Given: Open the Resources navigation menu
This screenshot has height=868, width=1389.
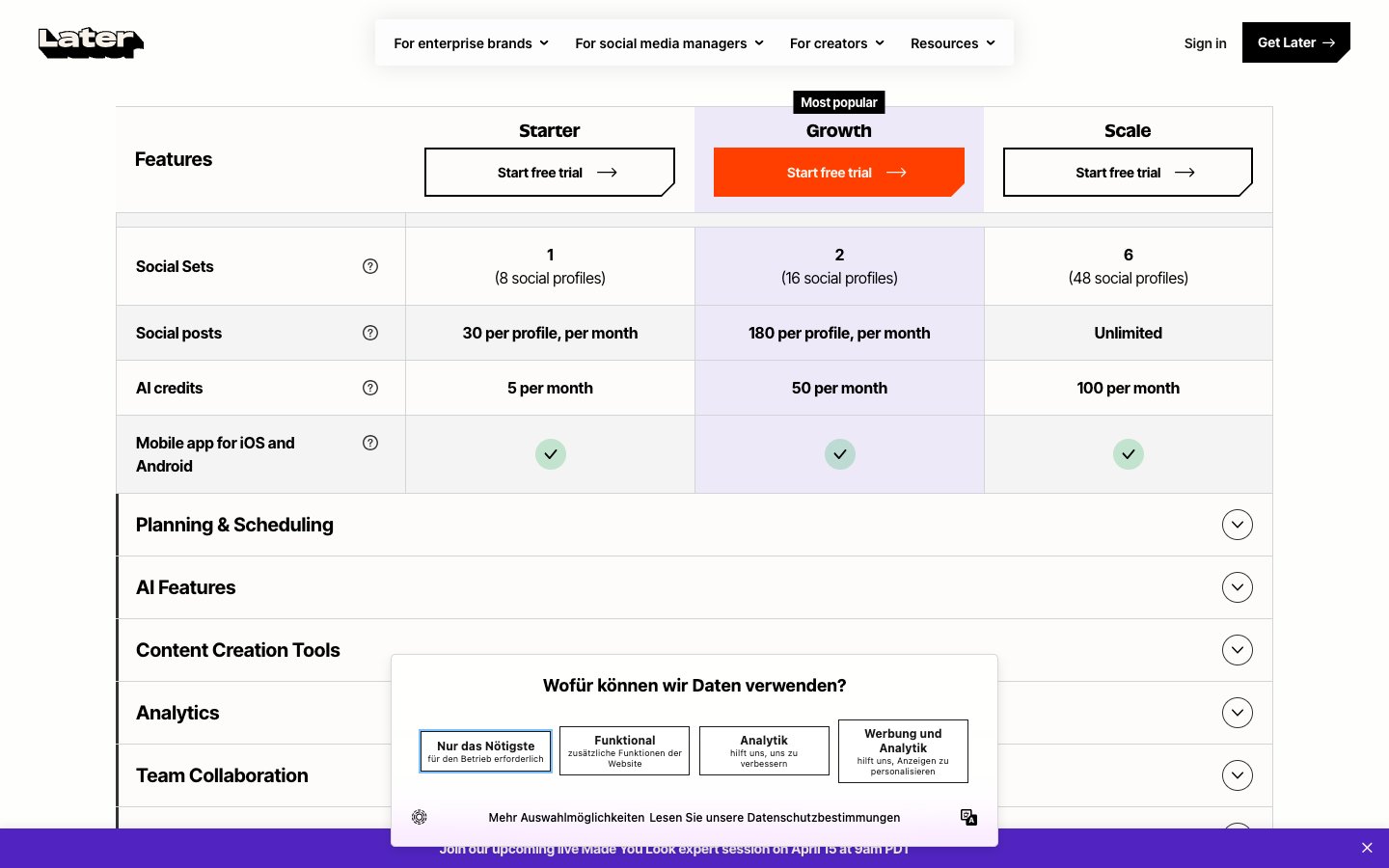Looking at the screenshot, I should pyautogui.click(x=952, y=43).
